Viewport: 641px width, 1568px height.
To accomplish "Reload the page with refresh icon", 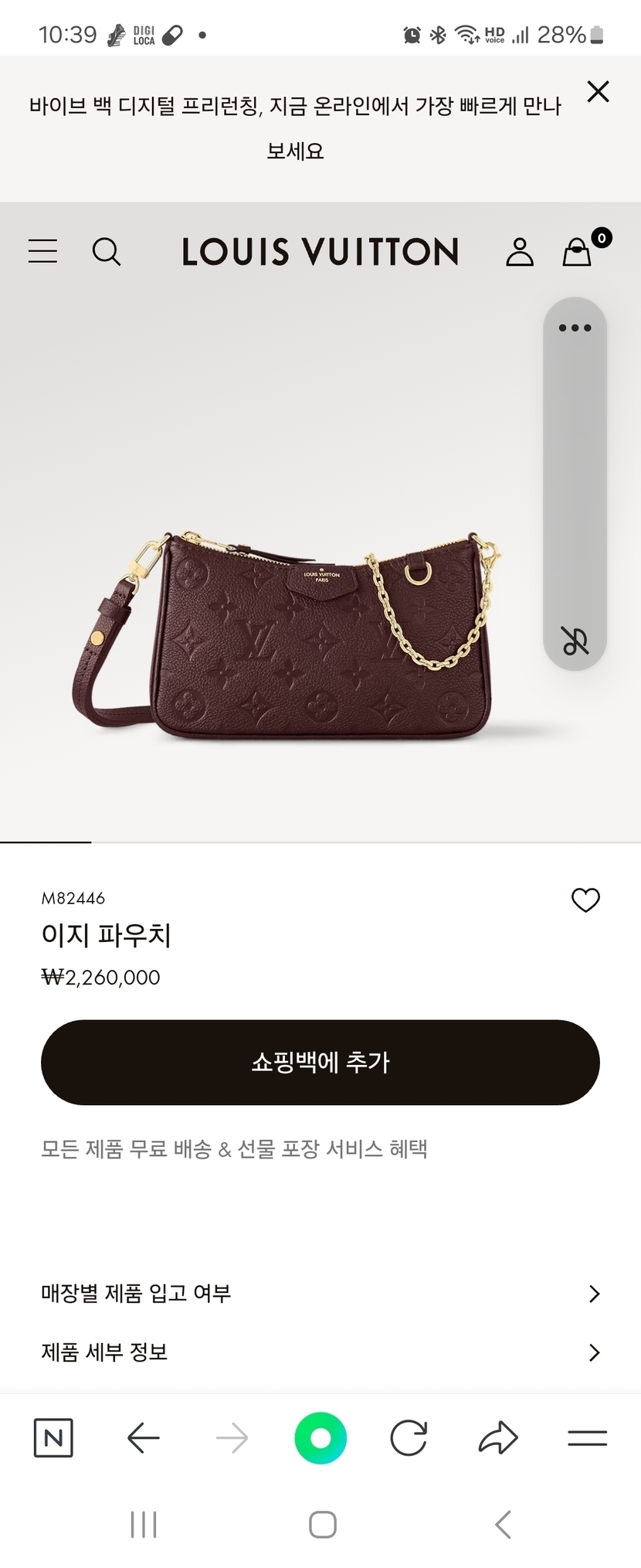I will pos(409,1438).
